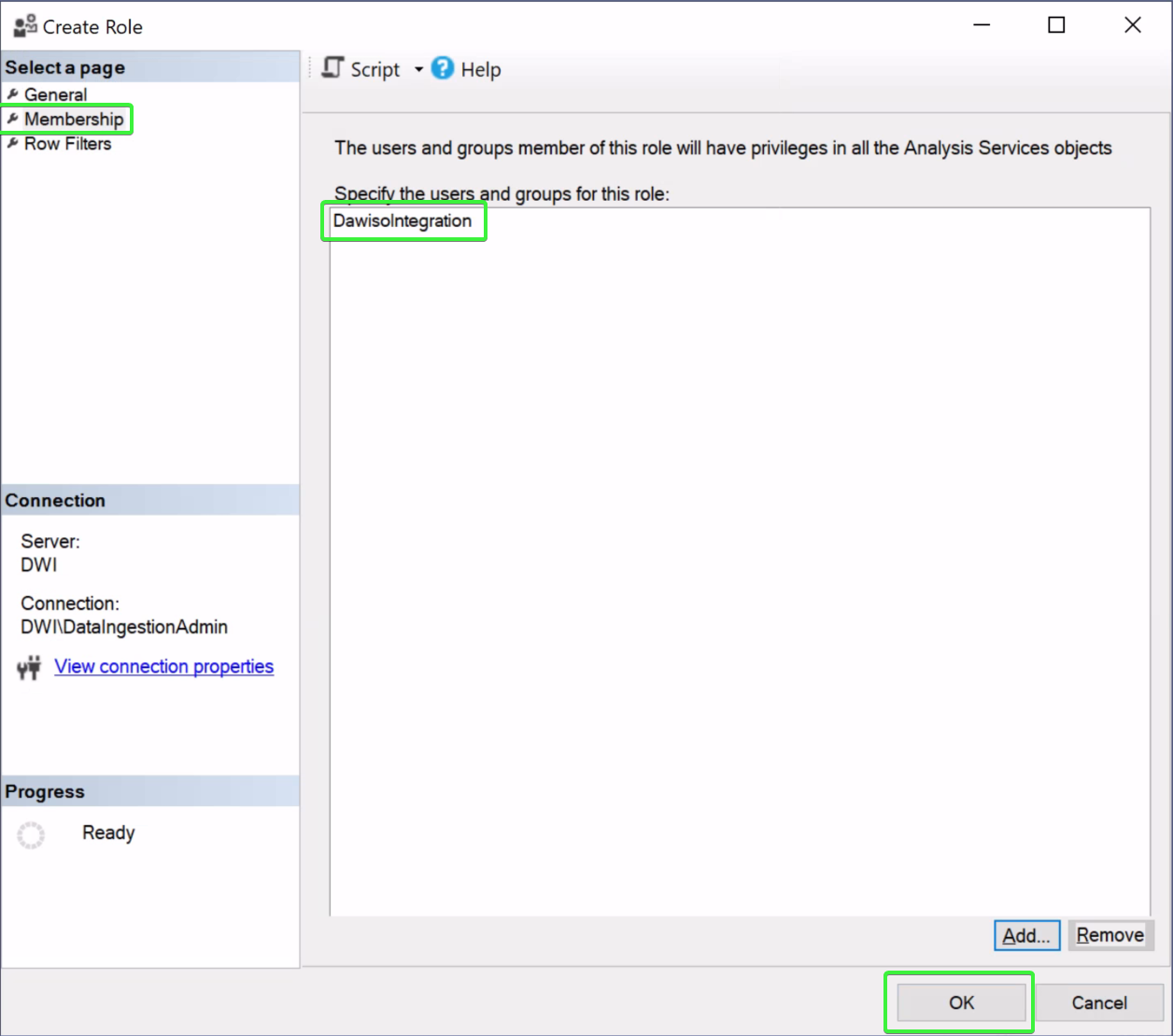
Task: Click the wrench icon beside Membership
Action: [12, 119]
